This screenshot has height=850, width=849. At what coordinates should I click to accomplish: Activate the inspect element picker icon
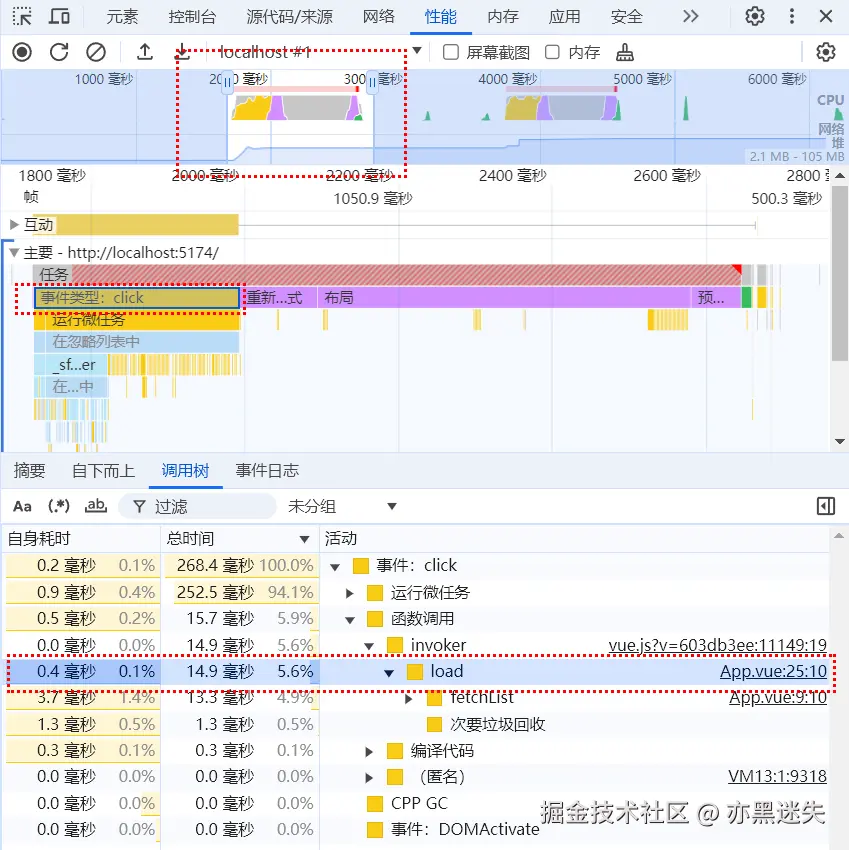22,17
